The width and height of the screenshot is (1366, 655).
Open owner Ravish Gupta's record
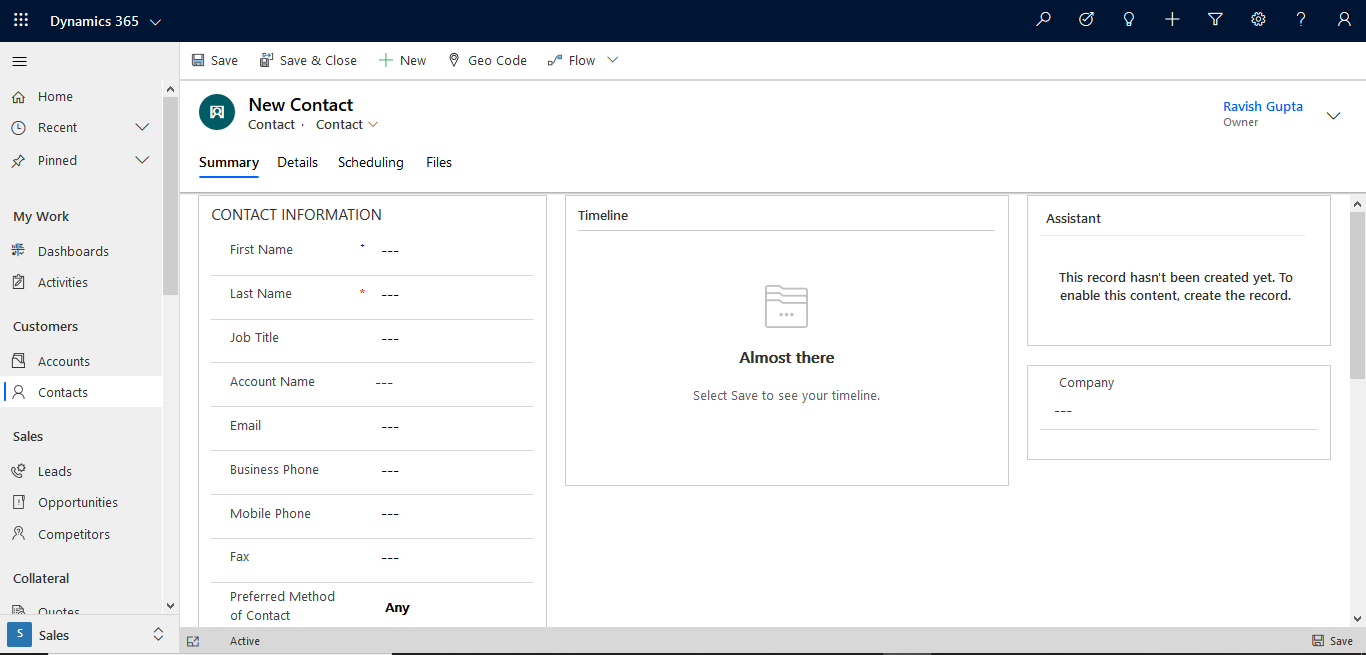1263,106
